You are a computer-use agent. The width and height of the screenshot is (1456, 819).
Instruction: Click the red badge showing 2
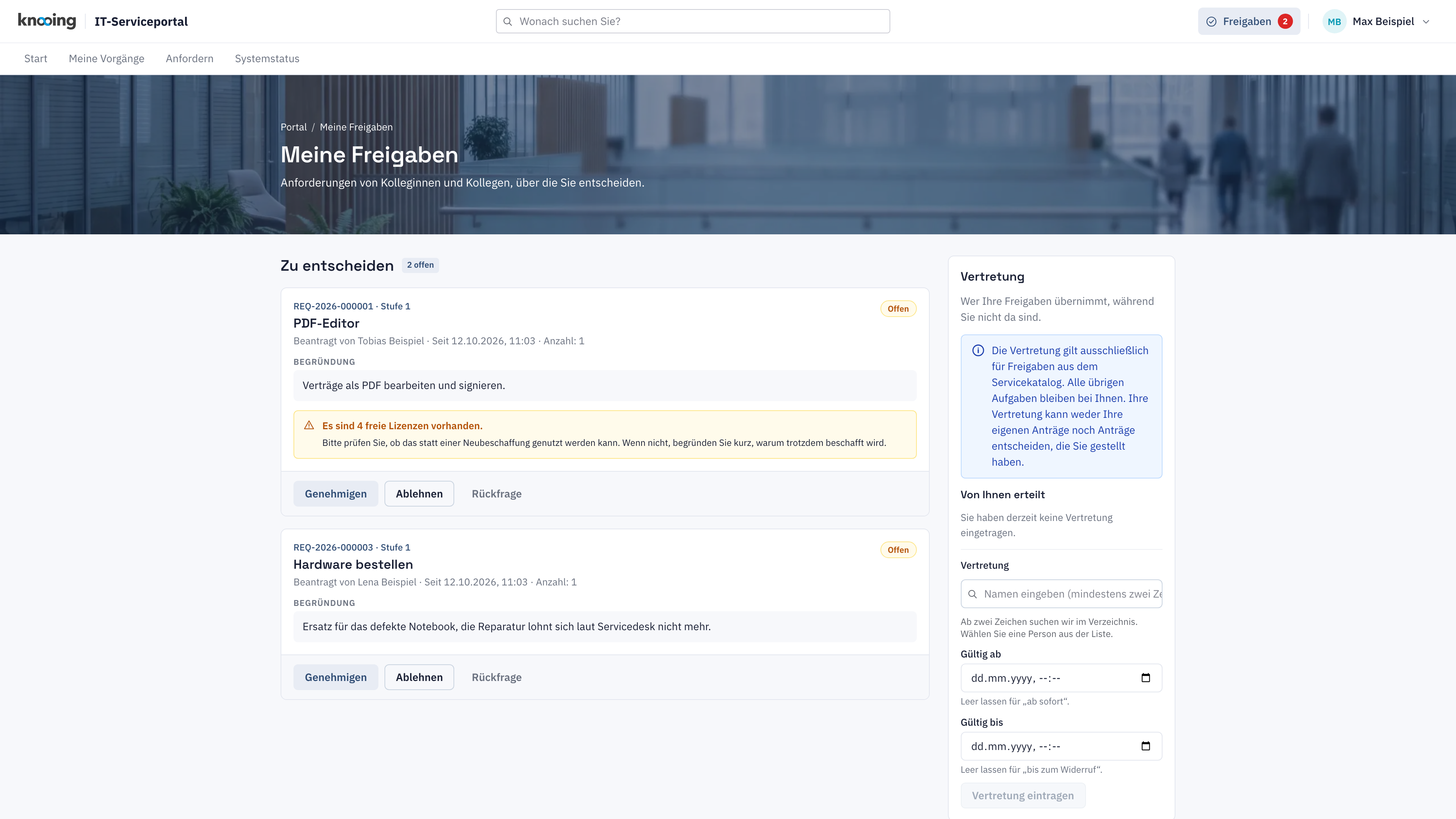(x=1285, y=22)
